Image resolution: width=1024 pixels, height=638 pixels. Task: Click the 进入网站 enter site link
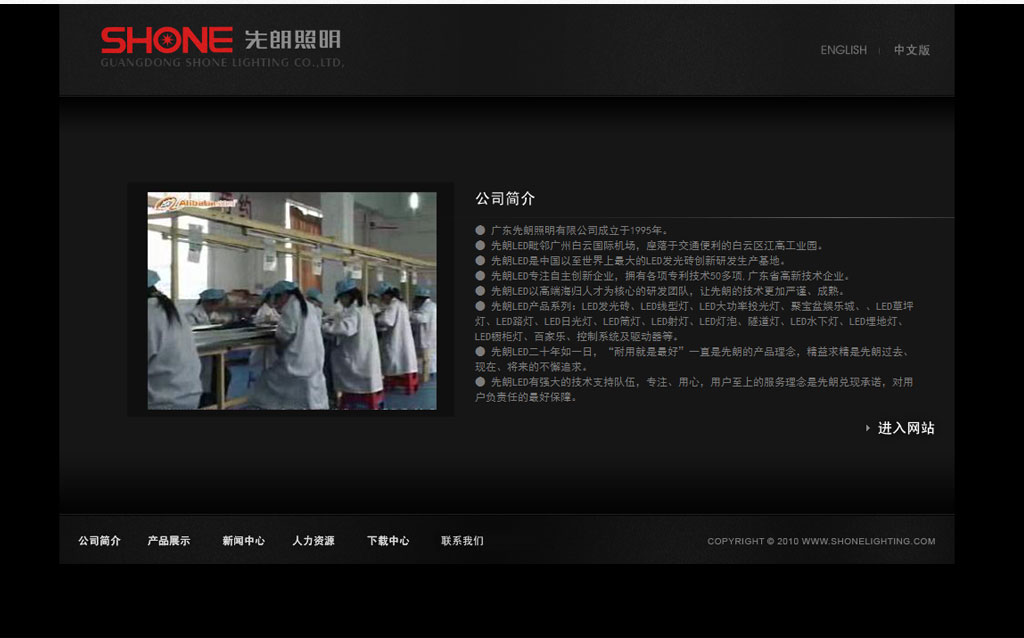[906, 428]
